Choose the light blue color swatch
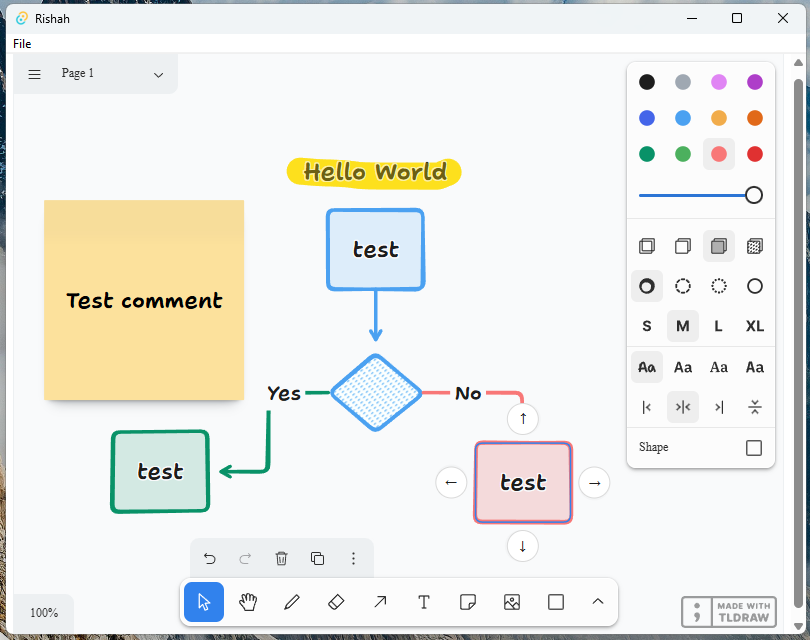 683,118
